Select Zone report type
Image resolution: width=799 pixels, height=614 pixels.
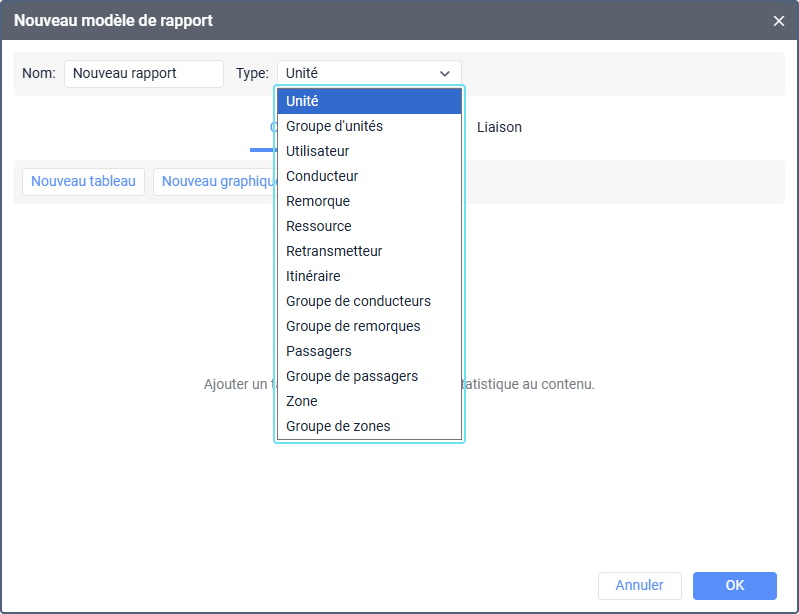click(x=368, y=401)
